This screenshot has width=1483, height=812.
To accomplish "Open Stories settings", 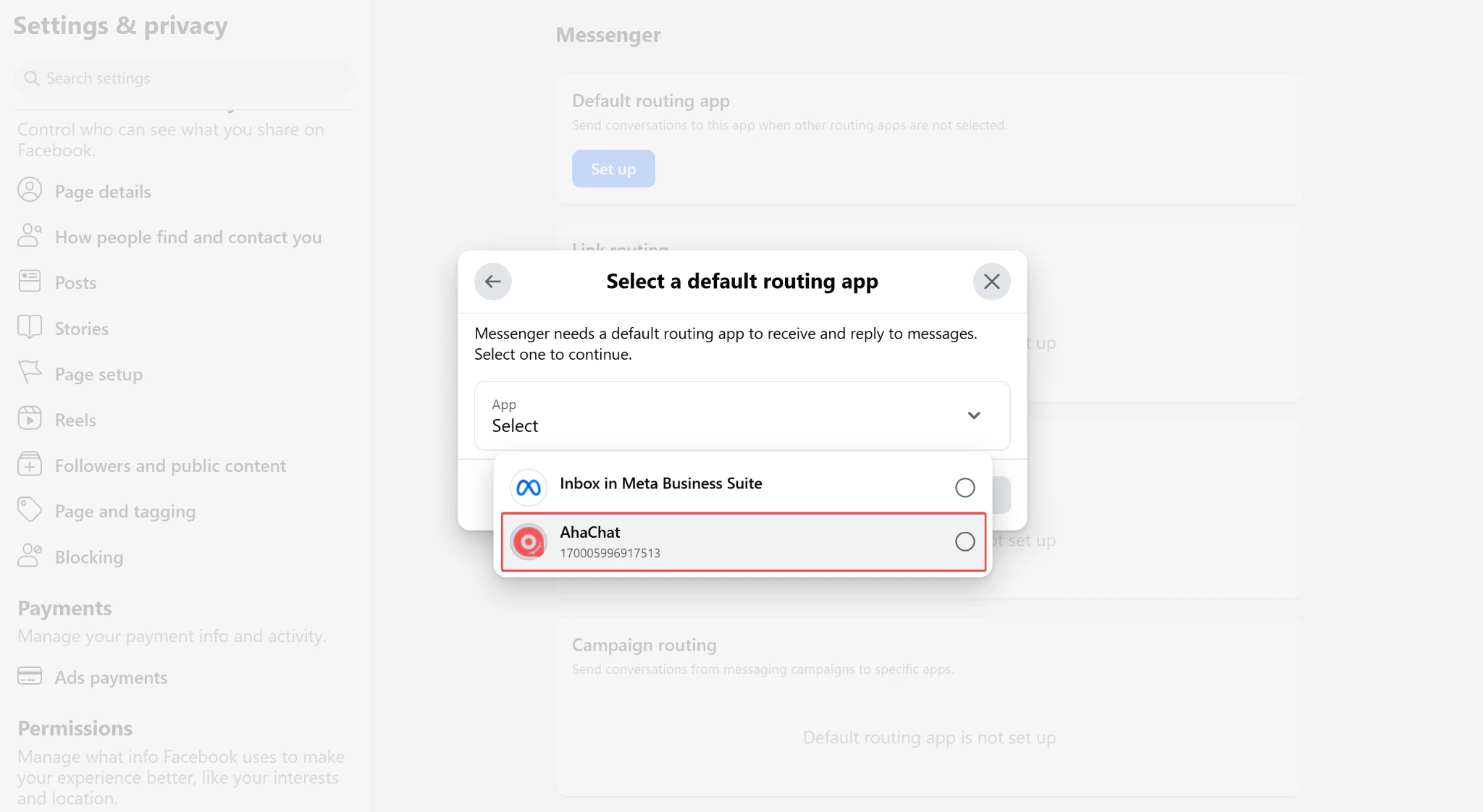I will (81, 329).
